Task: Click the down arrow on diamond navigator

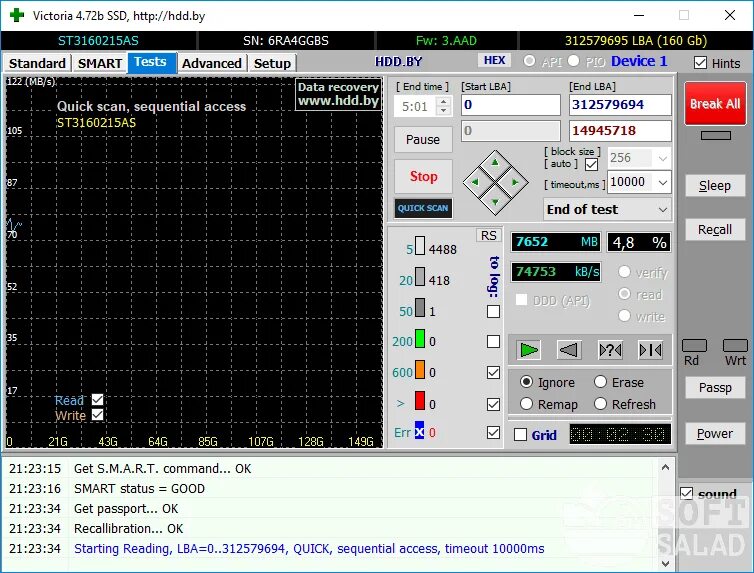Action: [495, 202]
